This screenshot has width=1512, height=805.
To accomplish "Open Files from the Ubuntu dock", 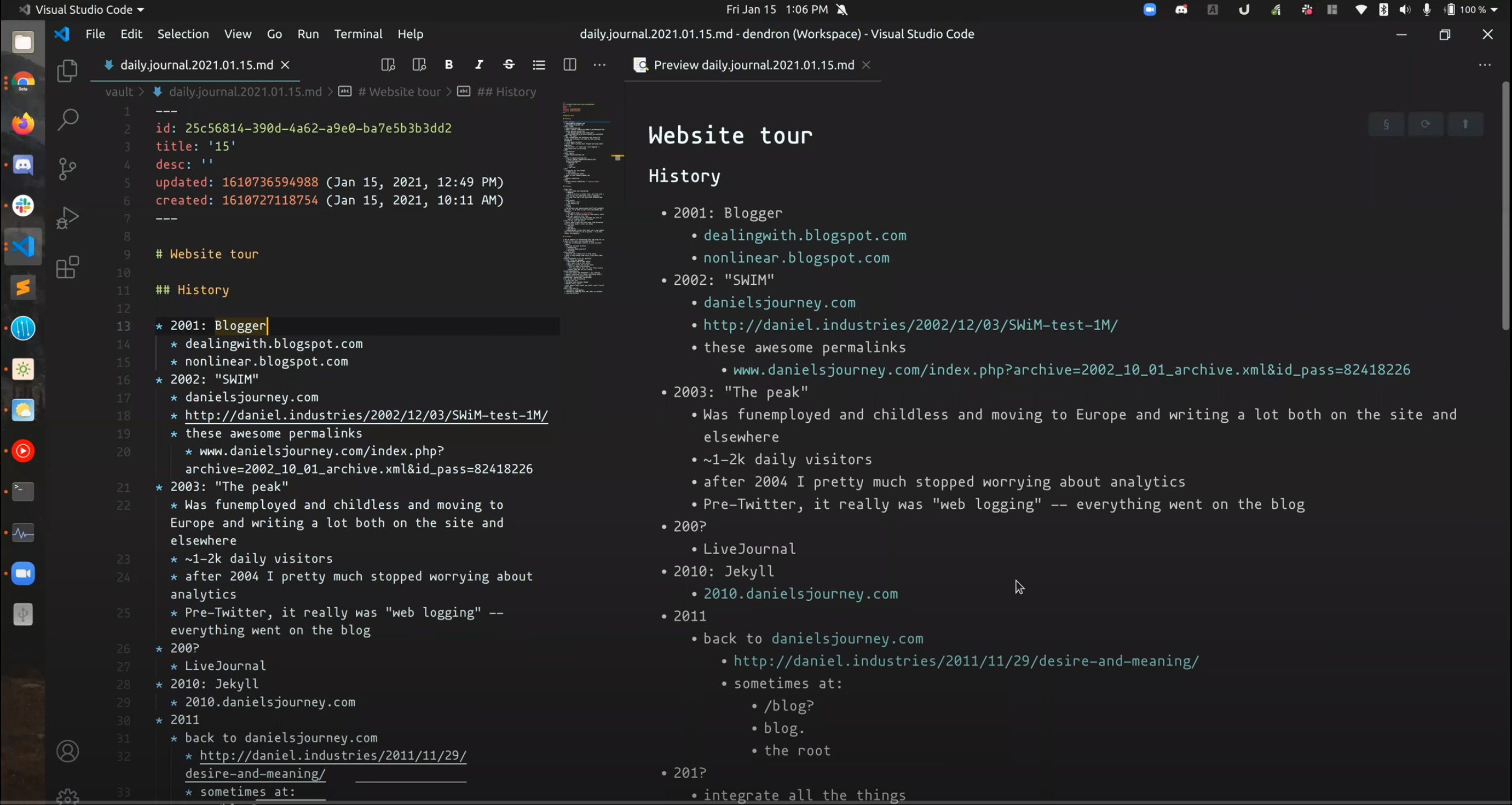I will tap(23, 42).
